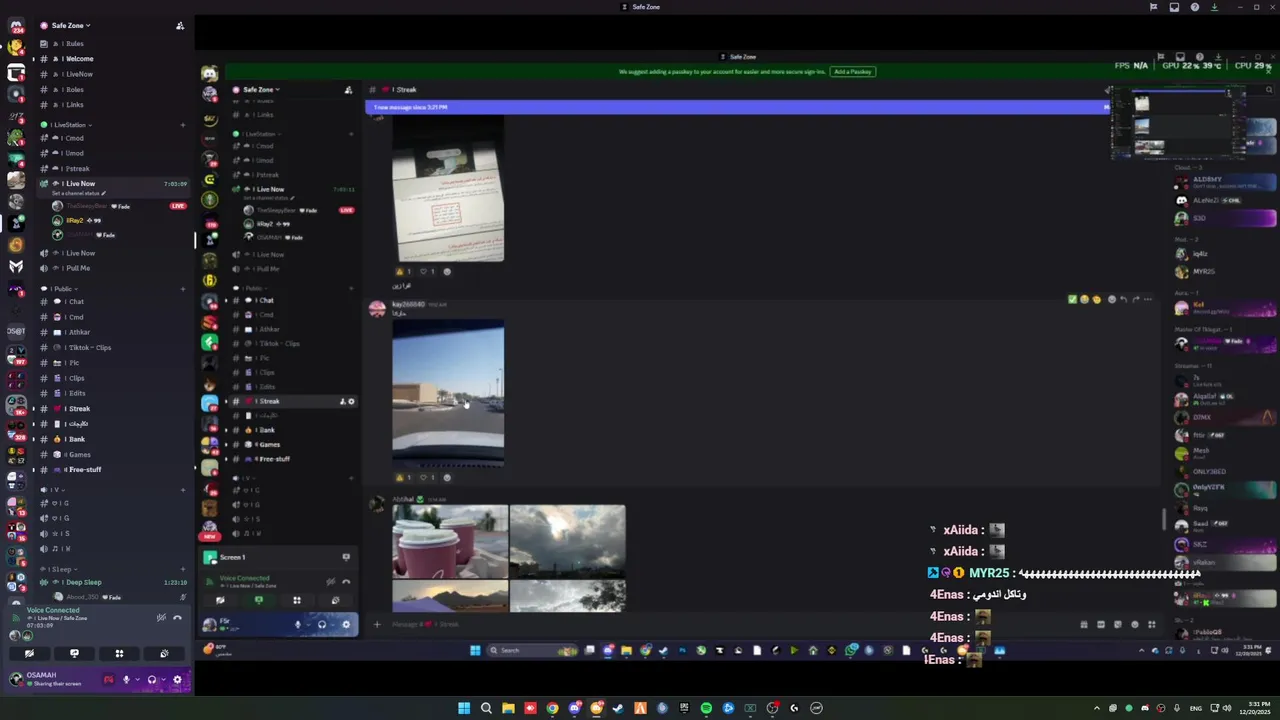
Task: Join the Deep Sleep voice channel
Action: [x=112, y=582]
